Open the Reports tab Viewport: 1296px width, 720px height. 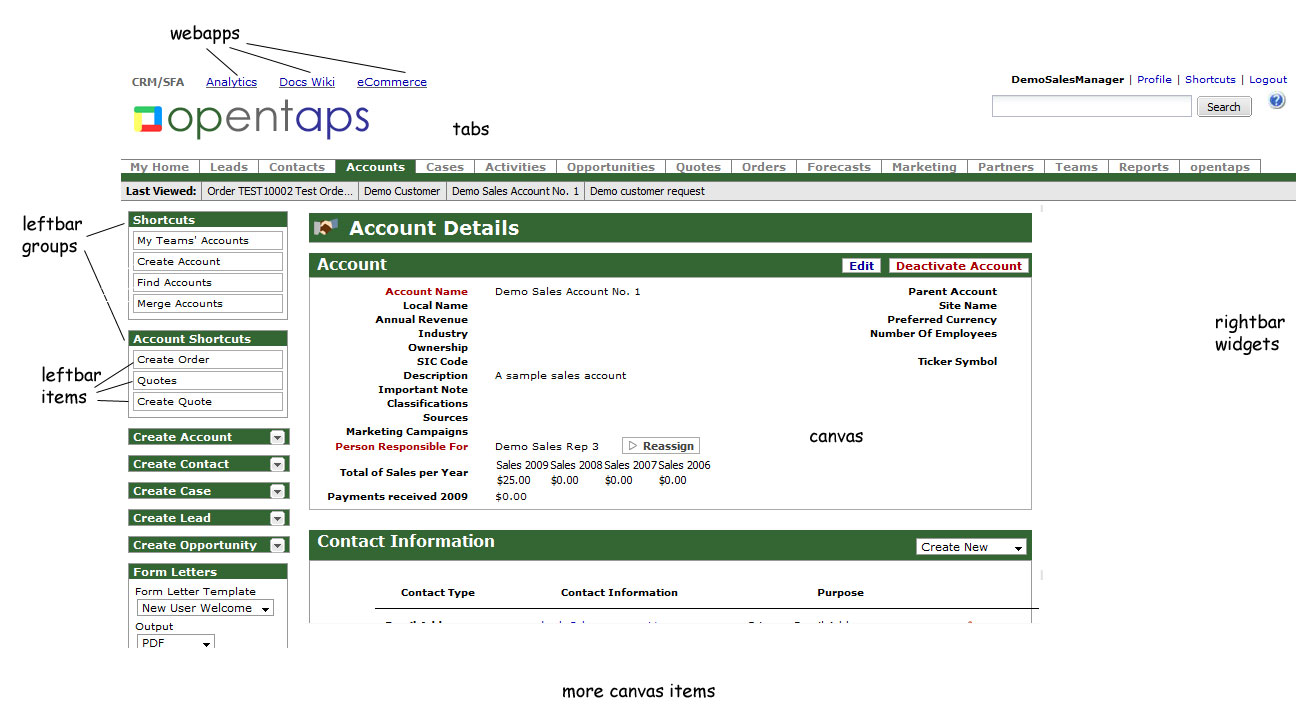1144,167
